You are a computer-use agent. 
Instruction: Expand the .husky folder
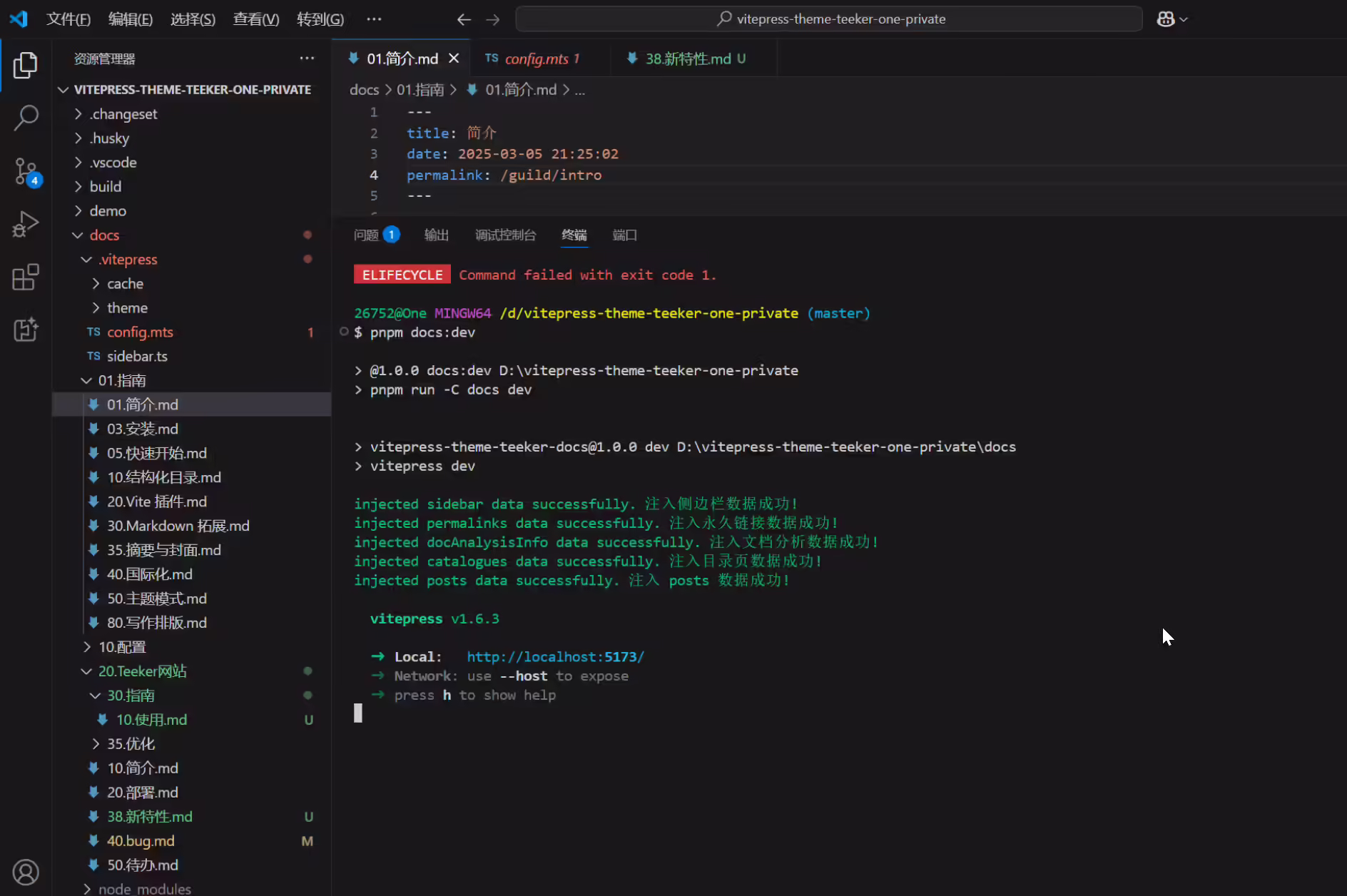point(191,138)
